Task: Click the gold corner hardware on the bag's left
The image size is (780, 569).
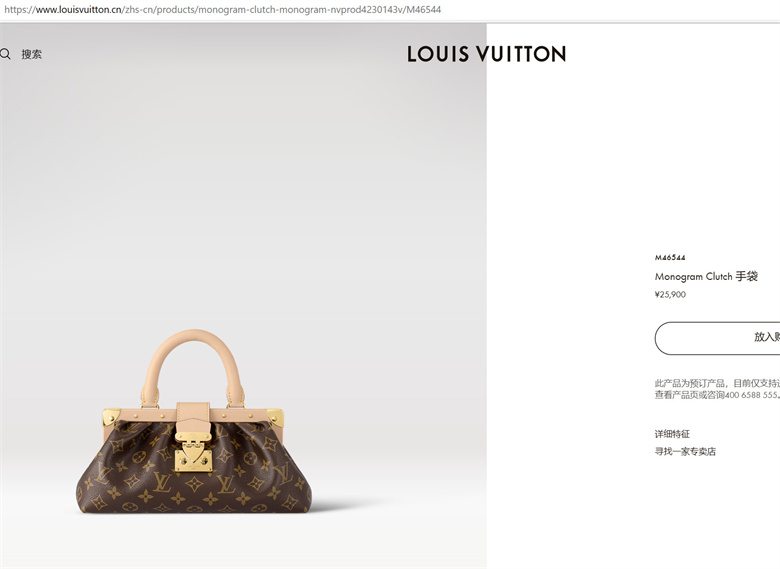Action: tap(111, 417)
